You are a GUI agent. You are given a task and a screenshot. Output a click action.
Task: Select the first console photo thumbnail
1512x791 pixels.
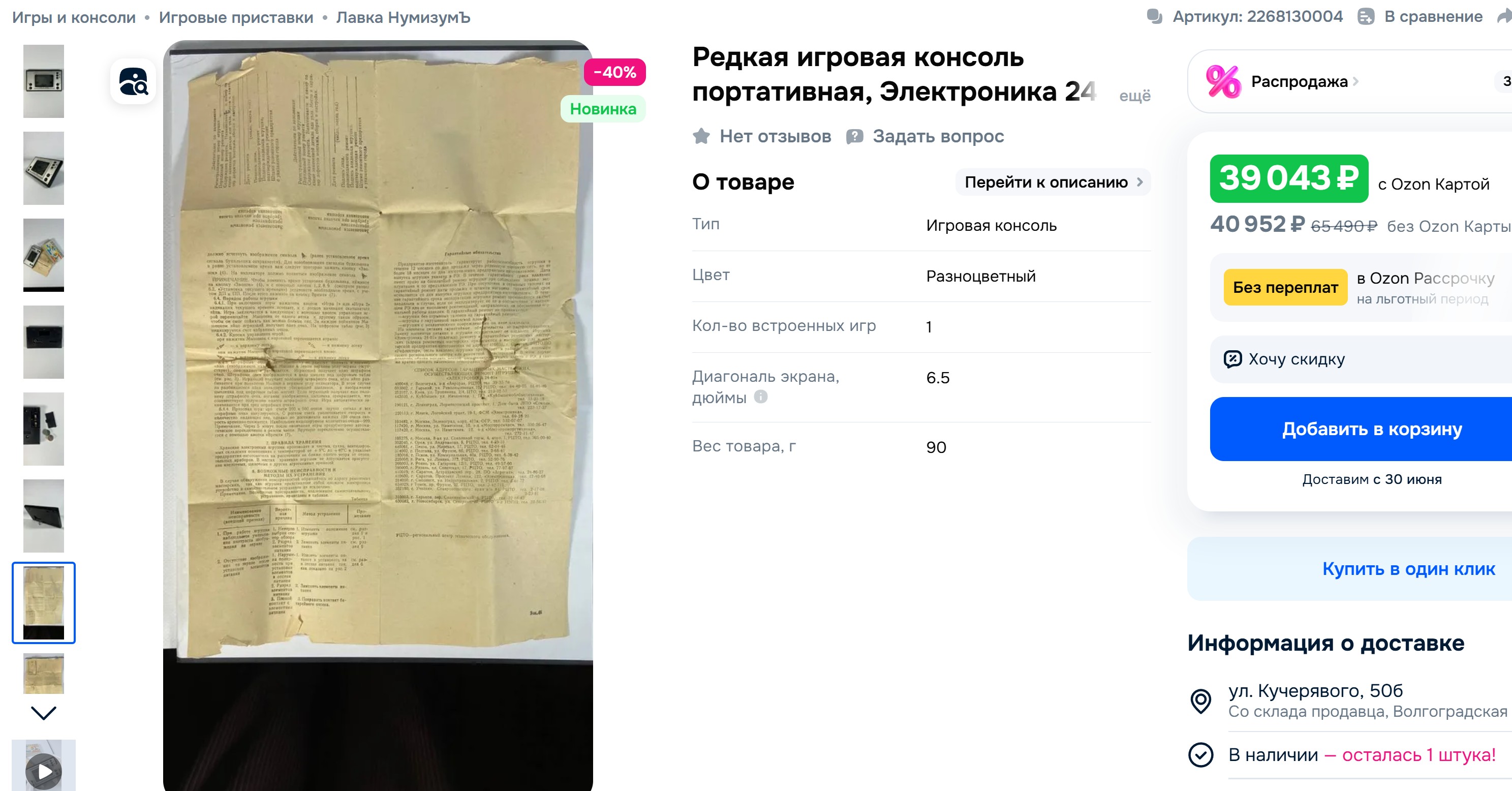click(x=43, y=81)
